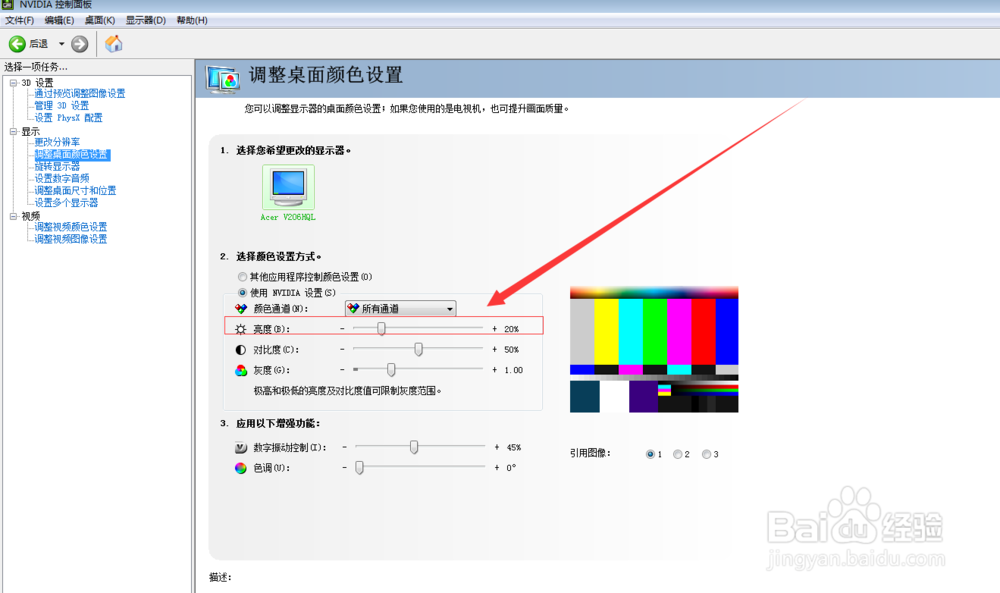Open 通过预览调整图像设置 link
Image resolution: width=1000 pixels, height=593 pixels.
(x=80, y=94)
